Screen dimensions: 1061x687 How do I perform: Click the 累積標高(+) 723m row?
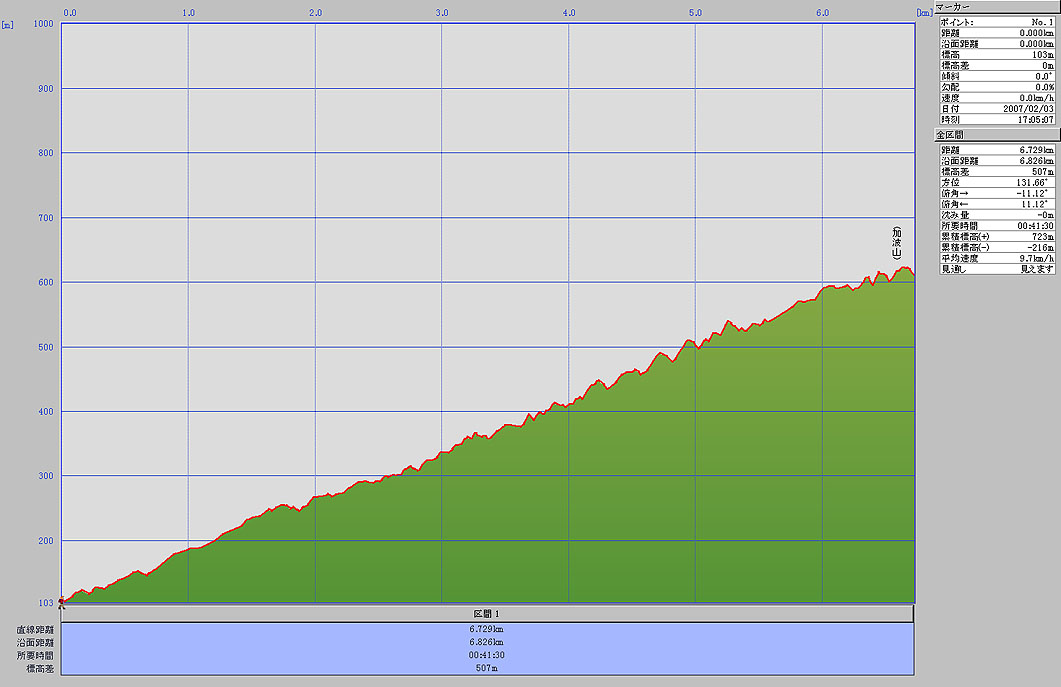pos(996,236)
